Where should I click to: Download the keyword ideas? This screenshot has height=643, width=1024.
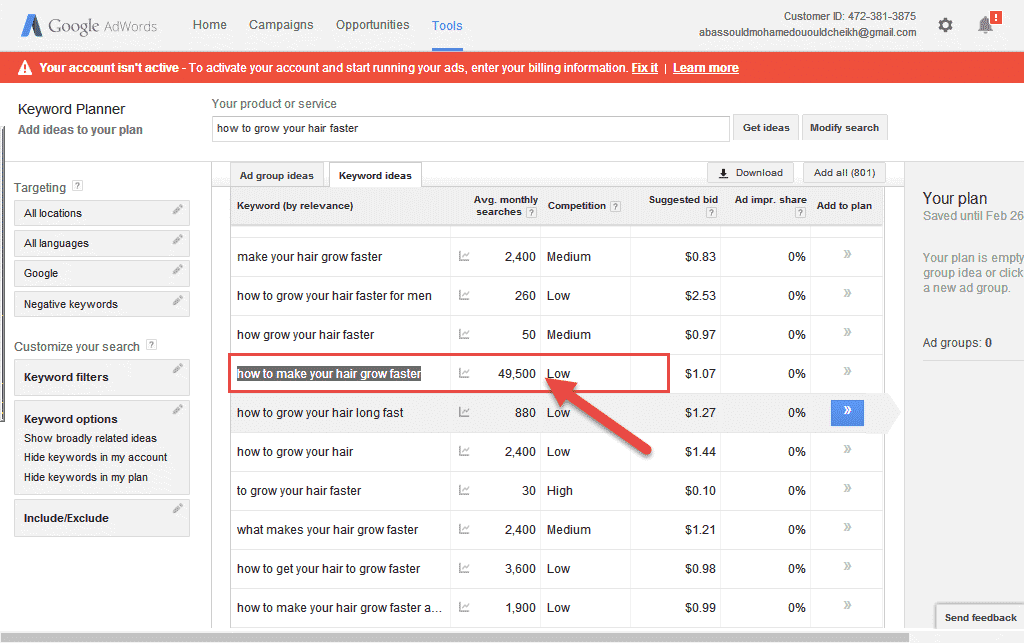pos(750,173)
